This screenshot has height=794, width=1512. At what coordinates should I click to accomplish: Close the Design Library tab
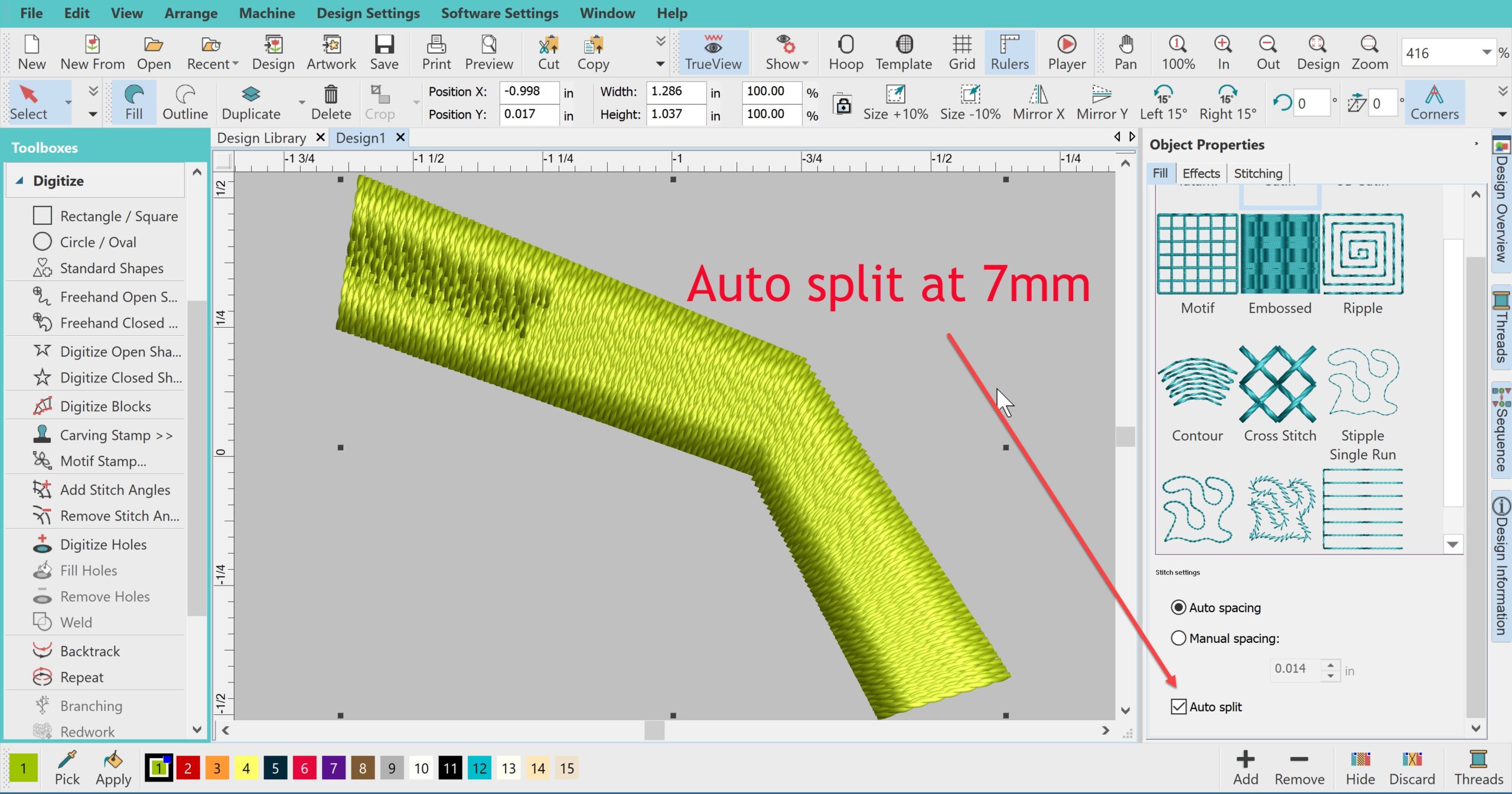pyautogui.click(x=321, y=138)
